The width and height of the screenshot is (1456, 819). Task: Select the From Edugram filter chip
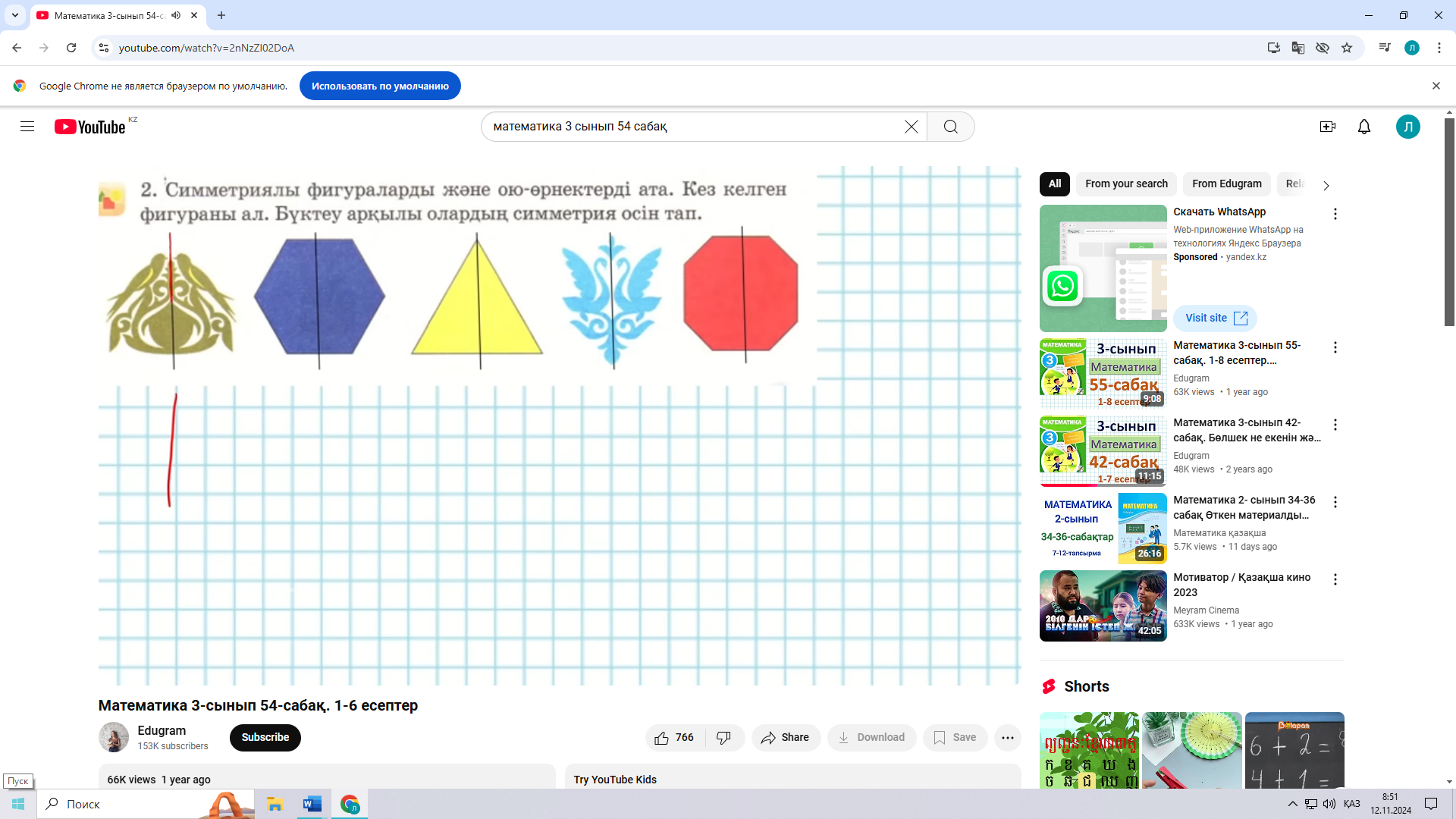[1226, 184]
